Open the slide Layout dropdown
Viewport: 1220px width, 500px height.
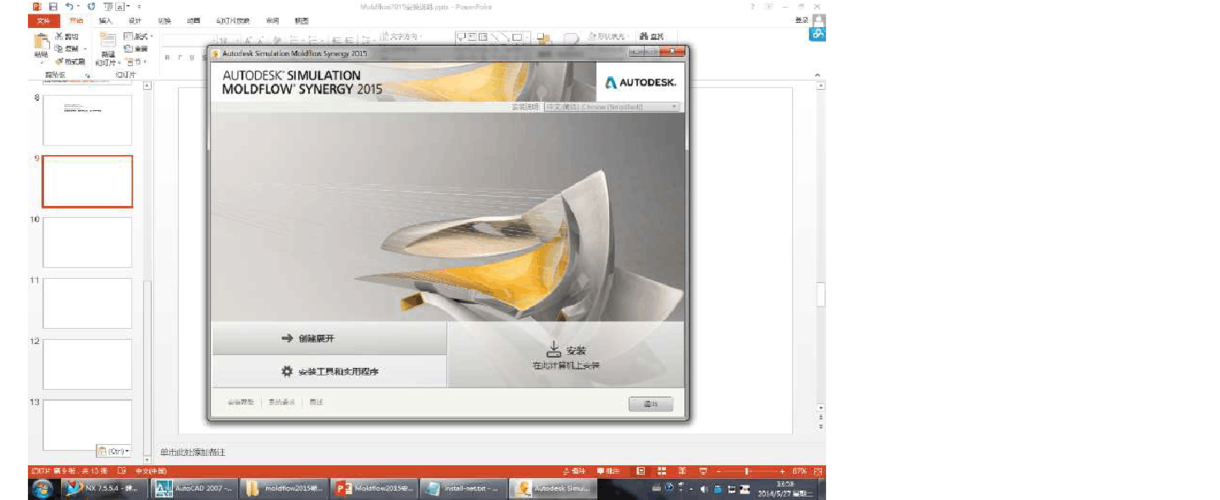137,36
